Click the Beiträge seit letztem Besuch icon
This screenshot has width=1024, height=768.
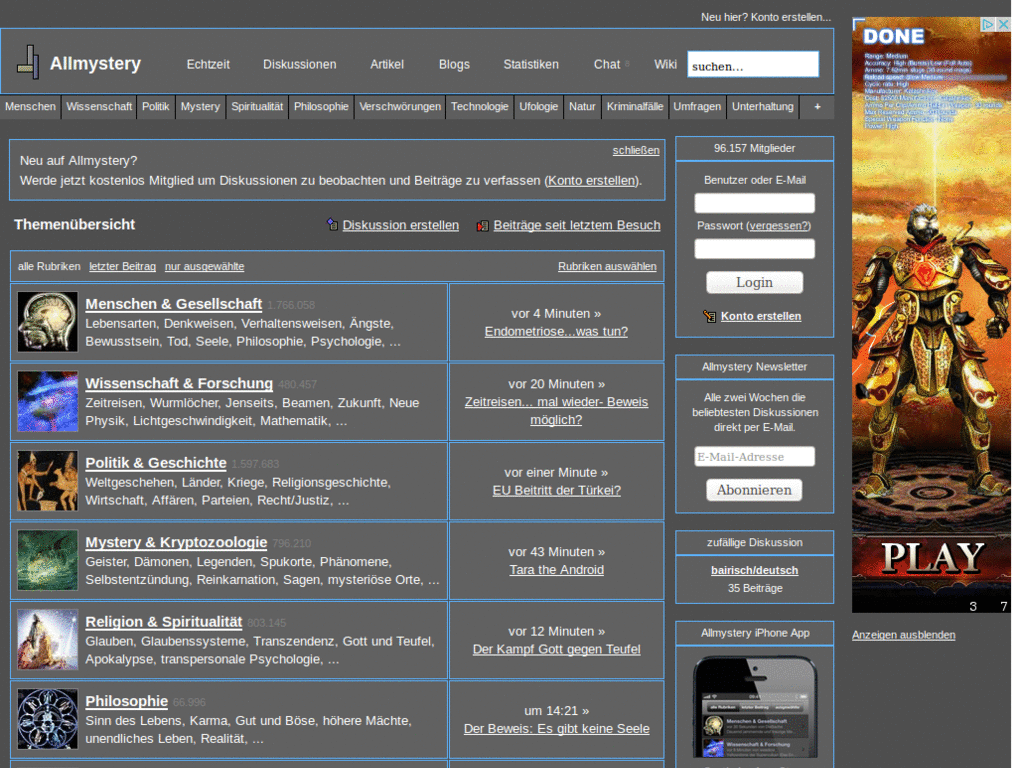[483, 226]
